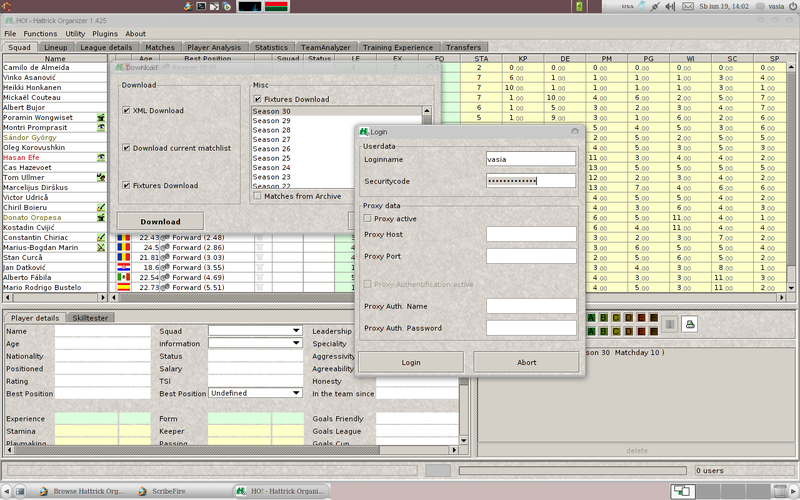Select dark brown F swatch in bottom row
The height and width of the screenshot is (500, 800).
pyautogui.click(x=654, y=331)
